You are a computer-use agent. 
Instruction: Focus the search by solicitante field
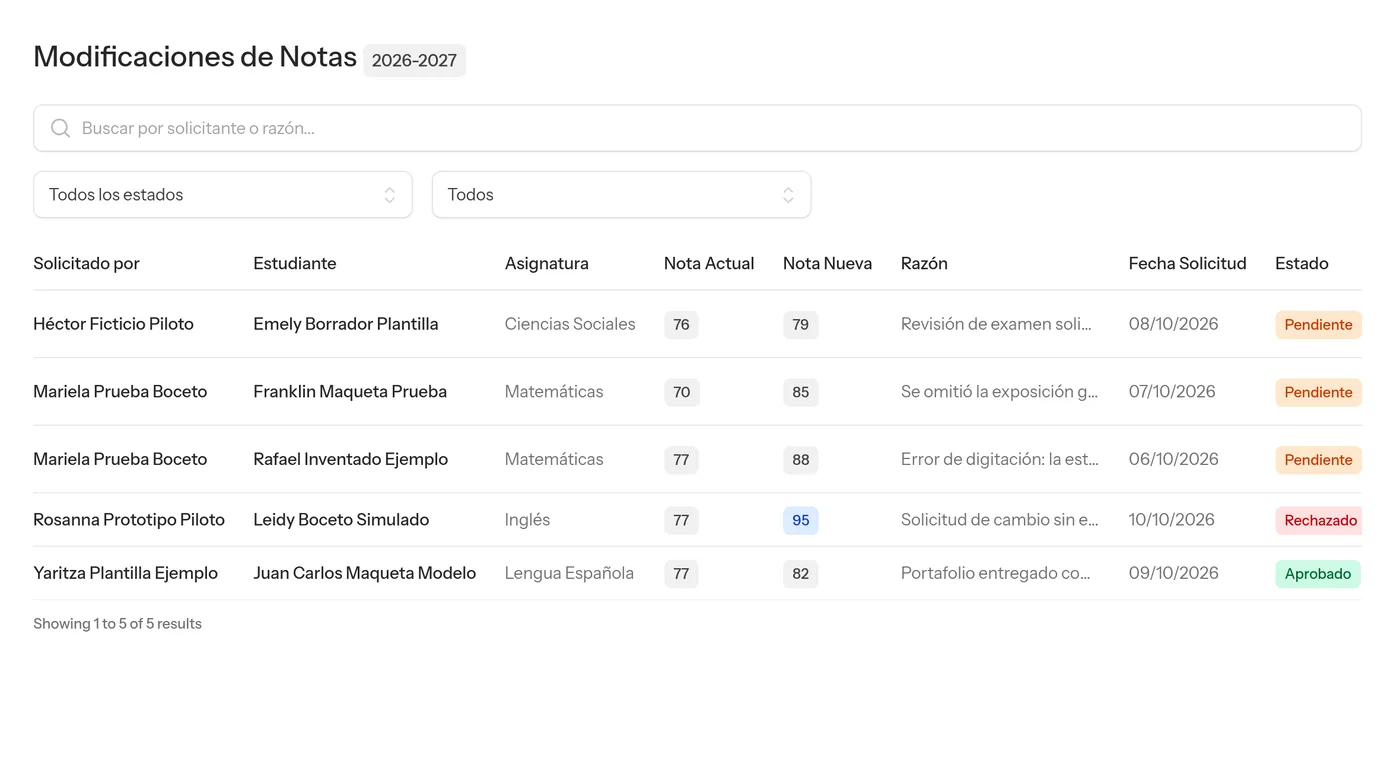[697, 128]
